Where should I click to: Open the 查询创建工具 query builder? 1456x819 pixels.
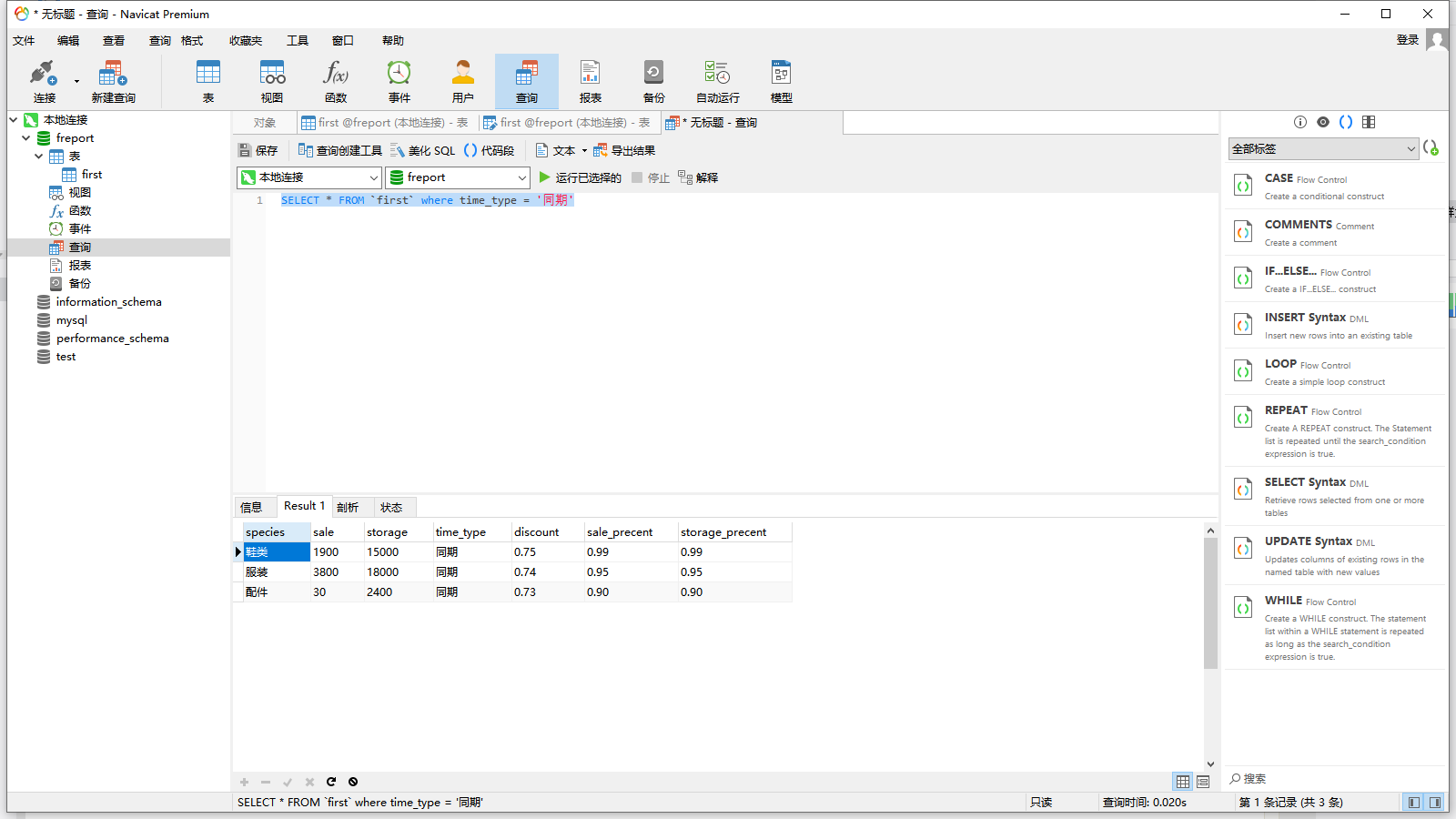(x=340, y=151)
